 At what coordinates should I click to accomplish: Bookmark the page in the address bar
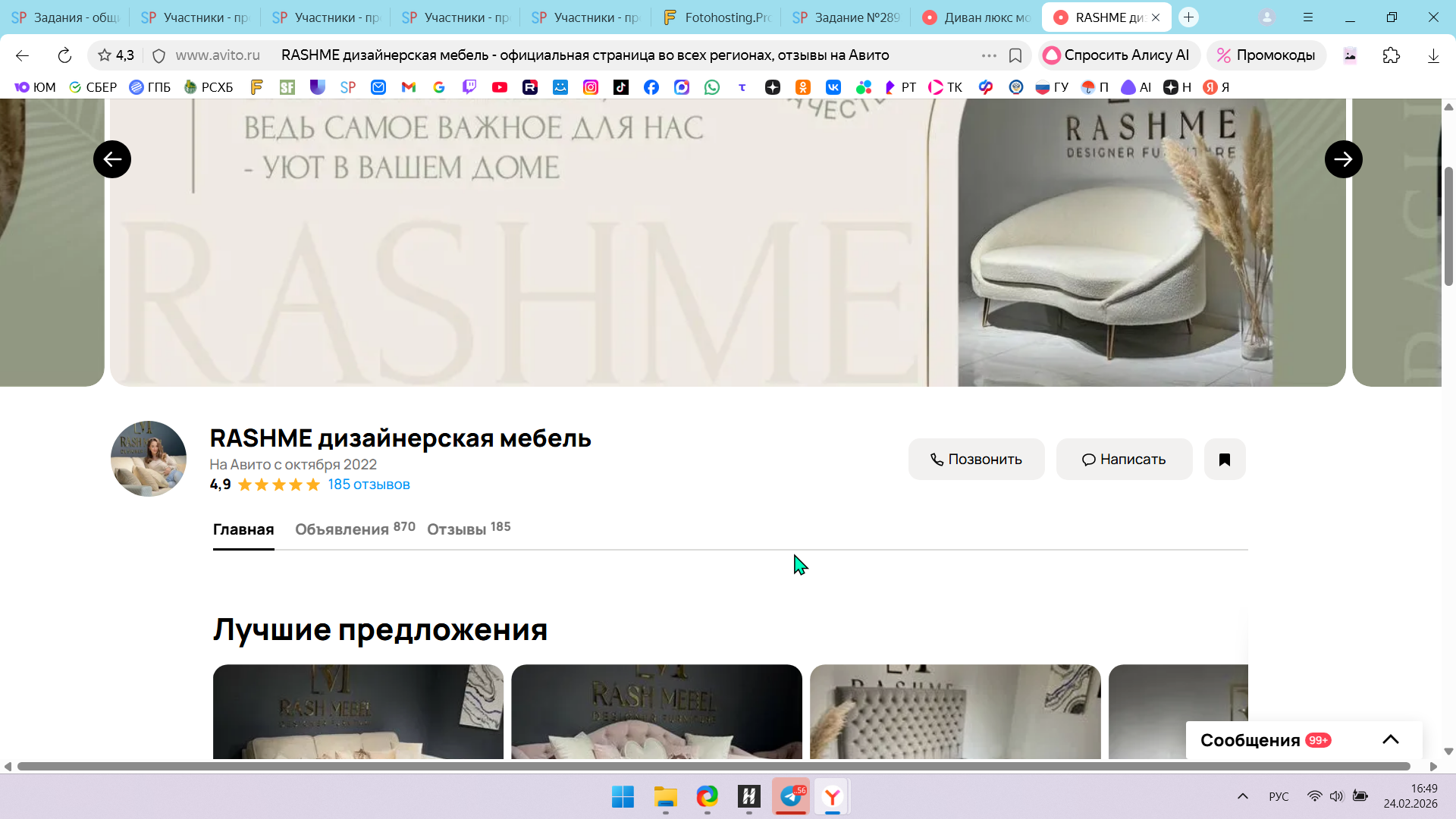click(1015, 55)
